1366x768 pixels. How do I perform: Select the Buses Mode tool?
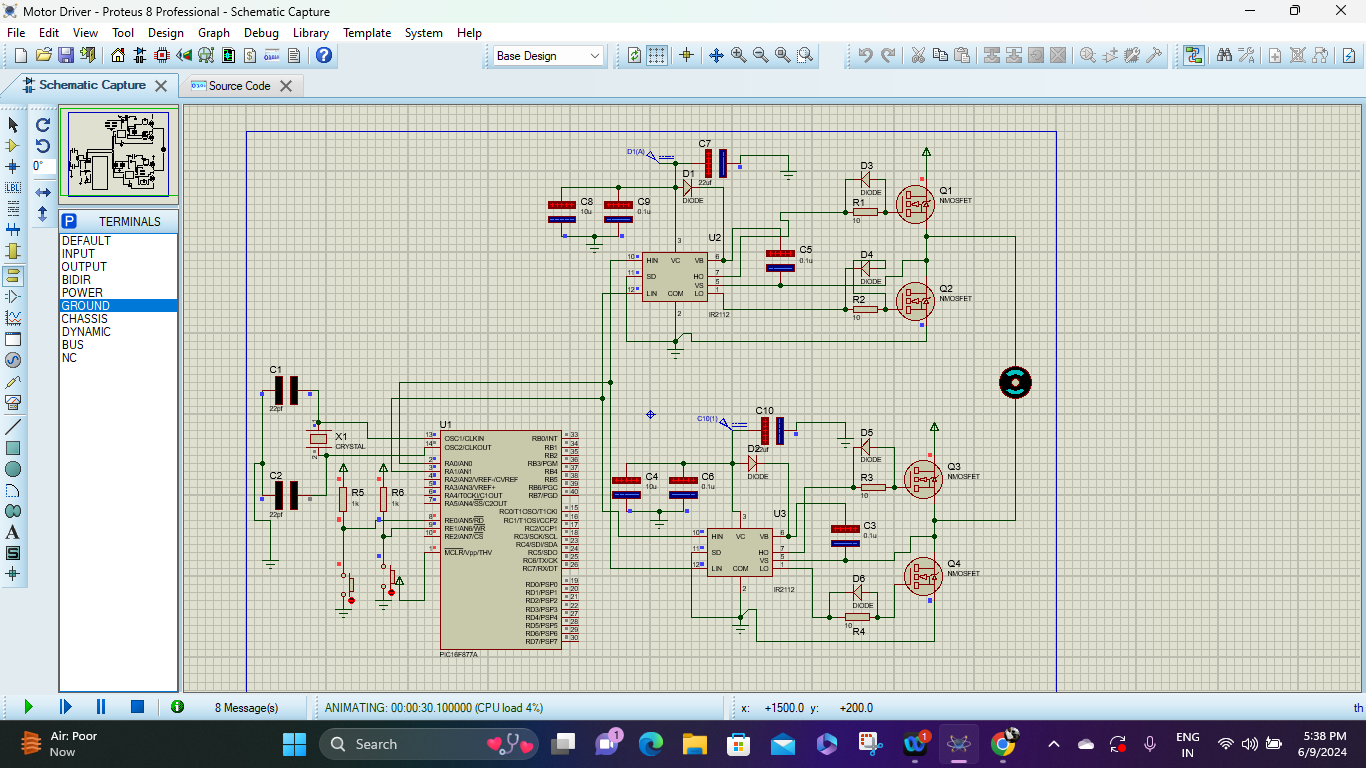click(13, 229)
